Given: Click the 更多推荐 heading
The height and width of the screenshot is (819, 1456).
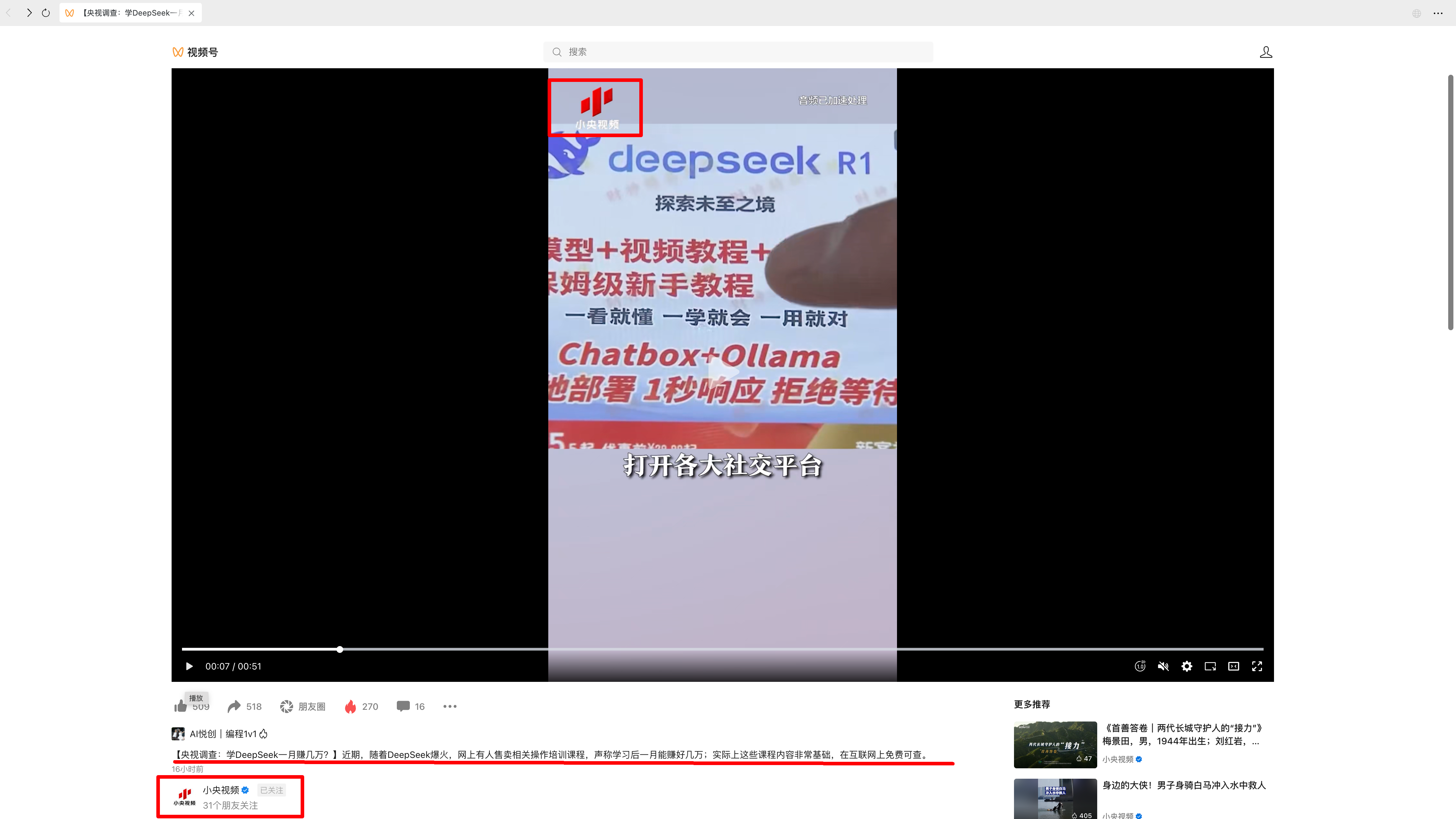Looking at the screenshot, I should coord(1032,704).
